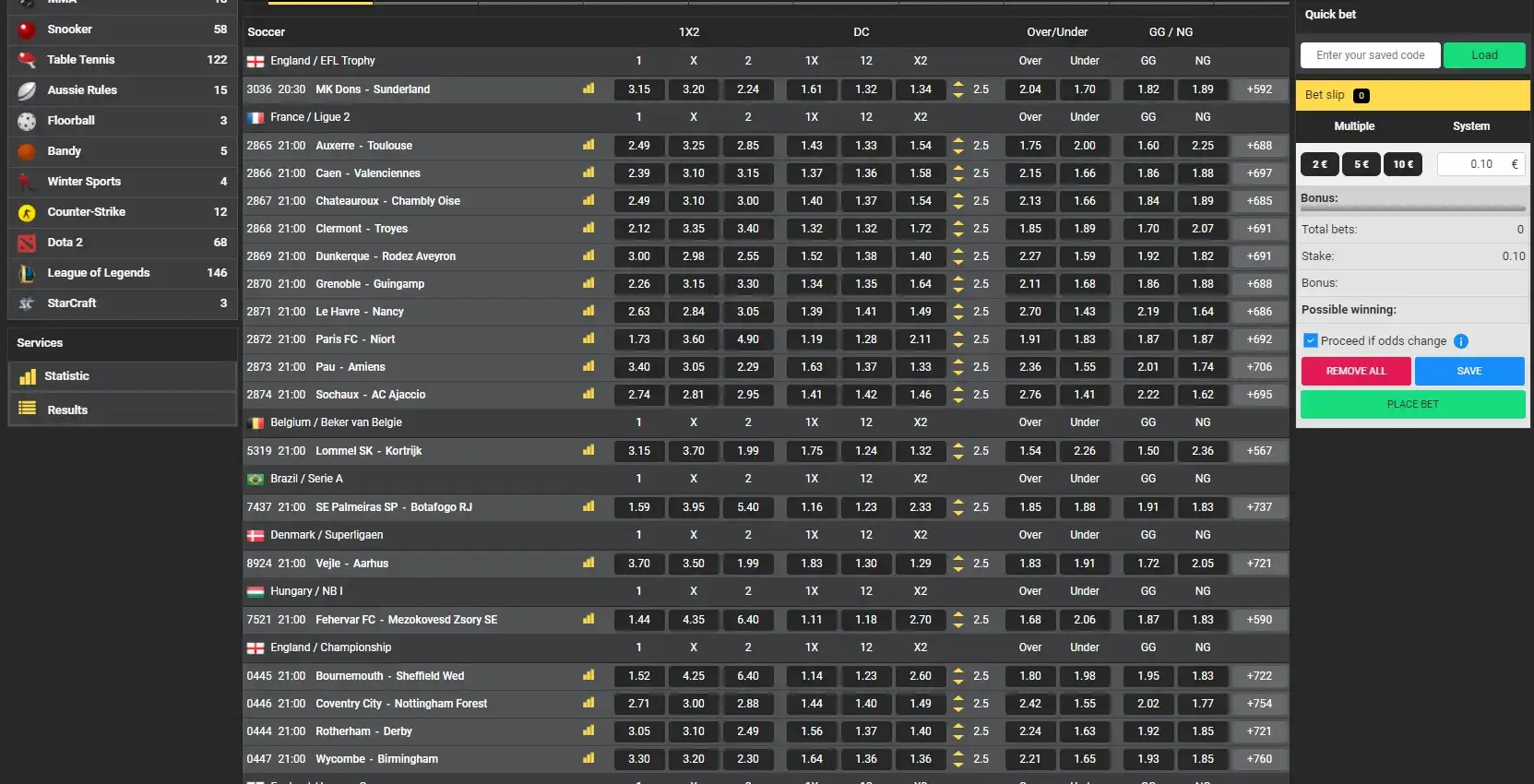
Task: Click the Counter-Strike icon in sports list
Action: 27,212
